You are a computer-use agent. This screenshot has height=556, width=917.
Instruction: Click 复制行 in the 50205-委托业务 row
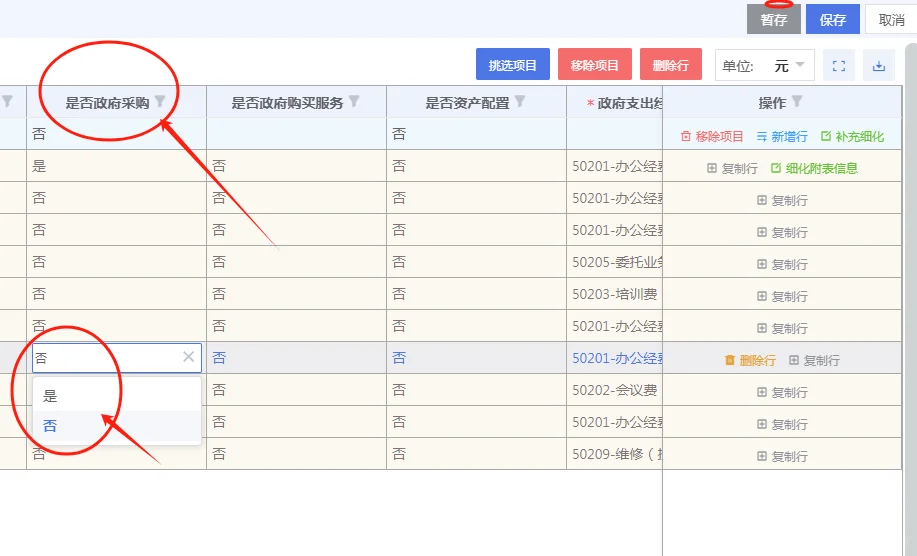782,264
